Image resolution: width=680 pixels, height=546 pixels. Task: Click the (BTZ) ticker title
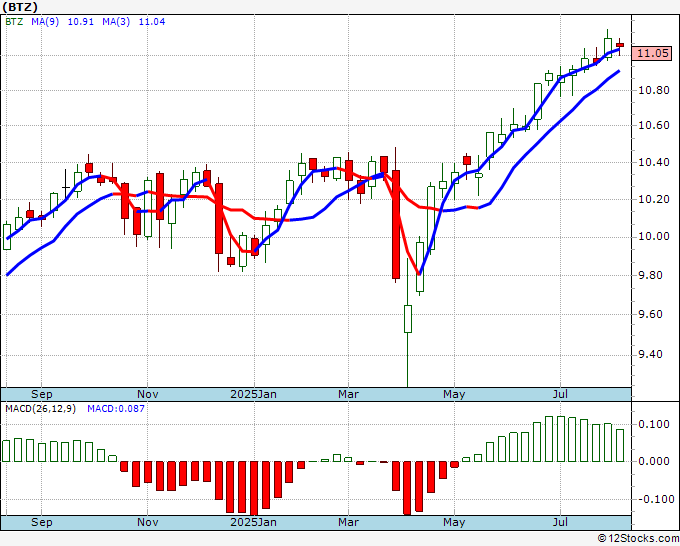20,7
